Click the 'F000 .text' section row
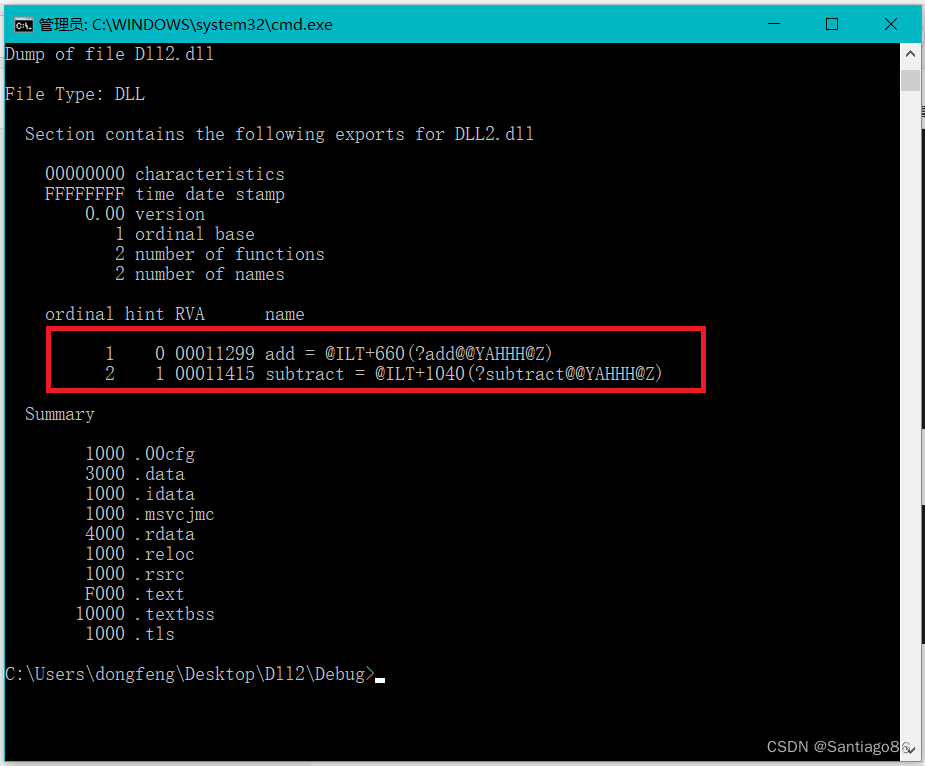 tap(135, 594)
